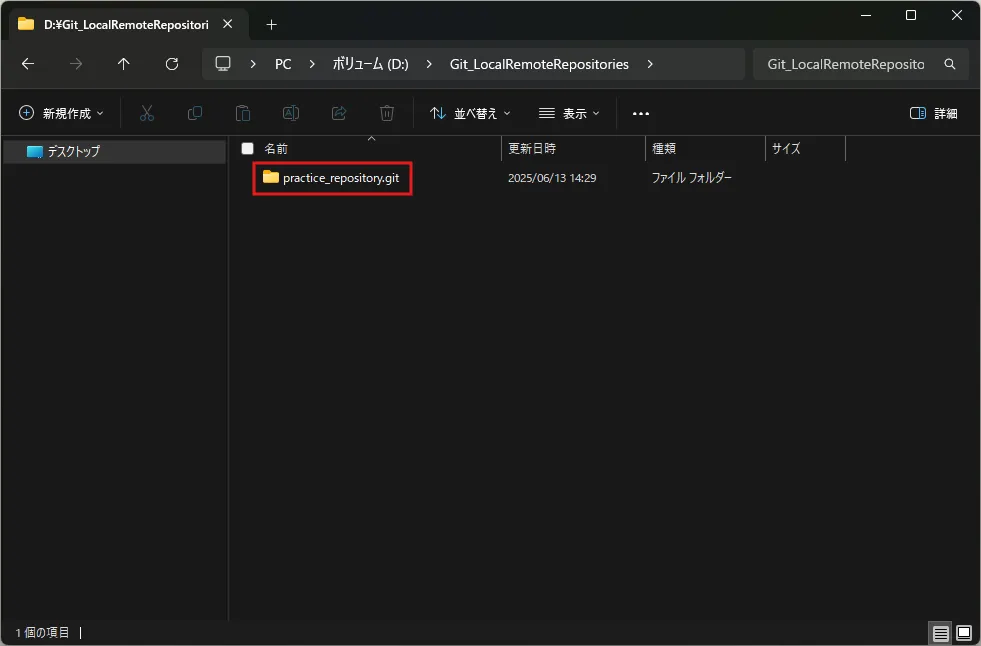This screenshot has width=981, height=646.
Task: Click the 1 個の項目 status text
Action: (x=42, y=633)
